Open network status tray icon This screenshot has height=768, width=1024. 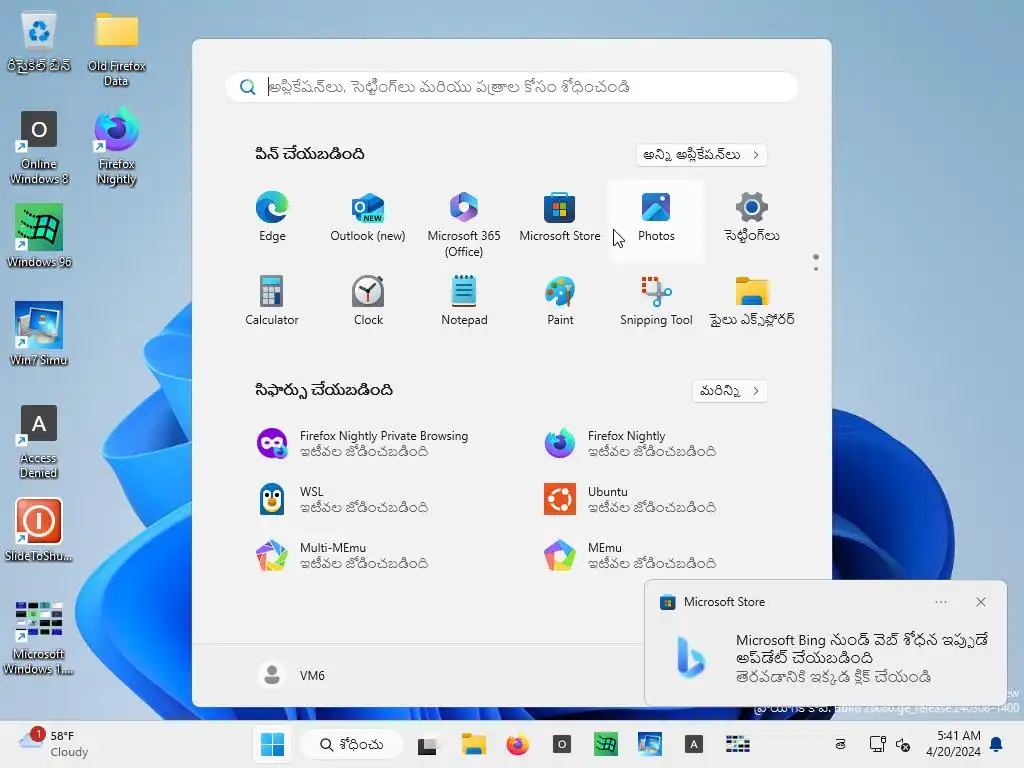(877, 744)
